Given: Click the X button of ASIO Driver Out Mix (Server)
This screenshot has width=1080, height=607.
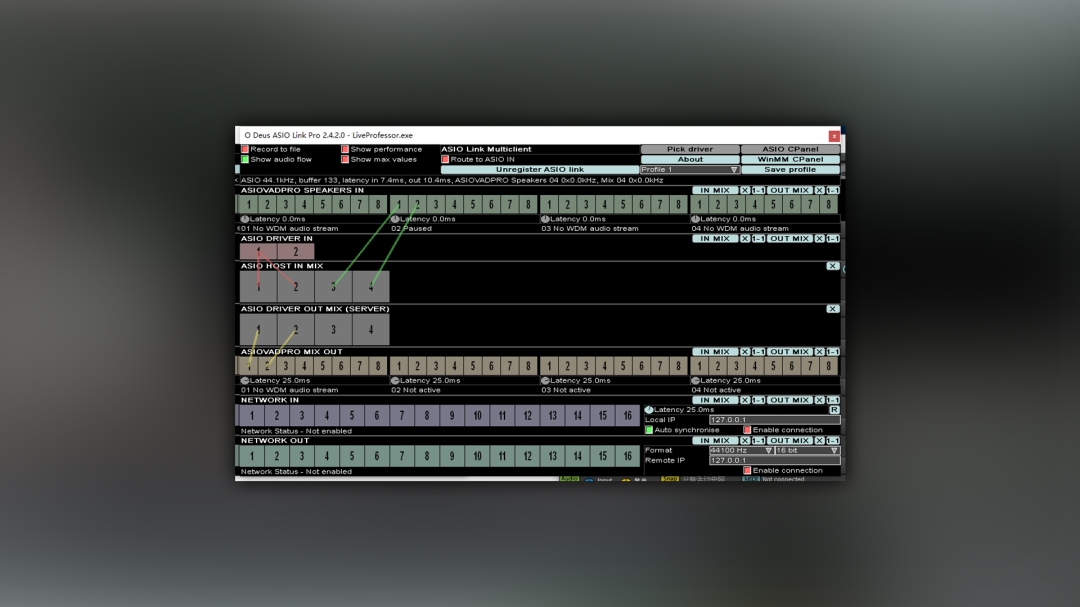Looking at the screenshot, I should [x=832, y=309].
